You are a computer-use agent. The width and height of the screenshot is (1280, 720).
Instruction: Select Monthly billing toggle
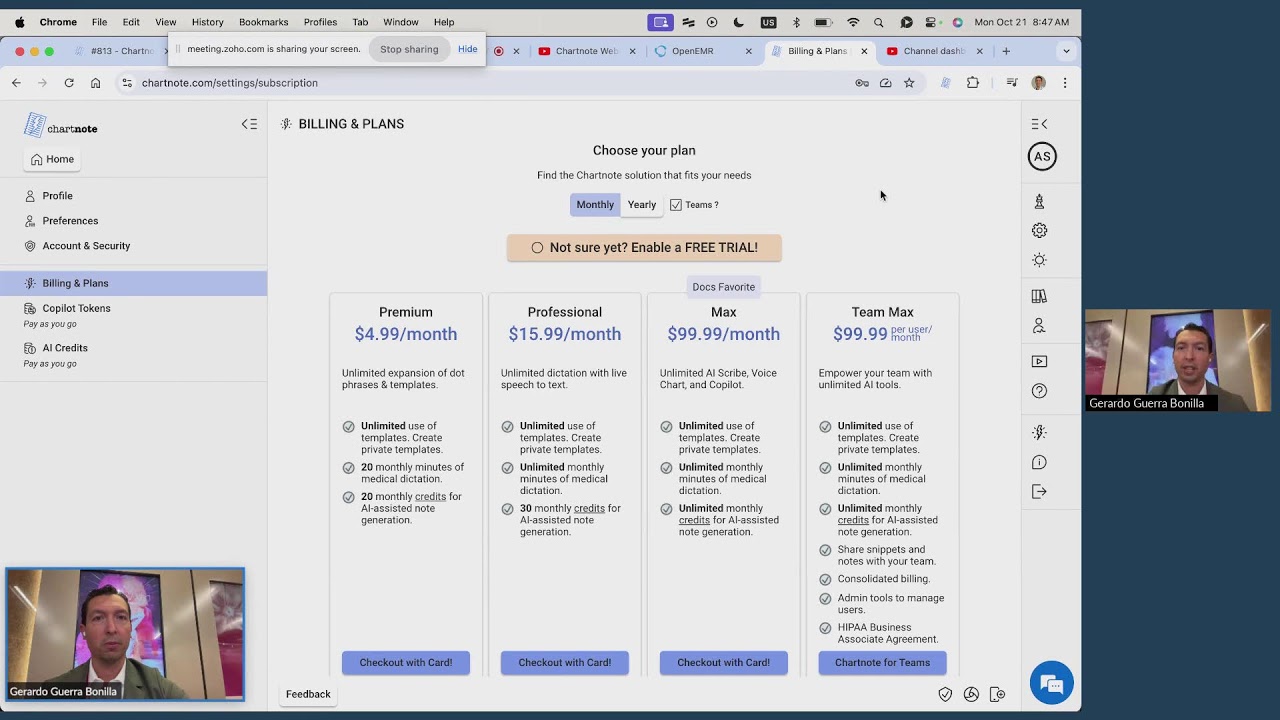click(x=595, y=205)
